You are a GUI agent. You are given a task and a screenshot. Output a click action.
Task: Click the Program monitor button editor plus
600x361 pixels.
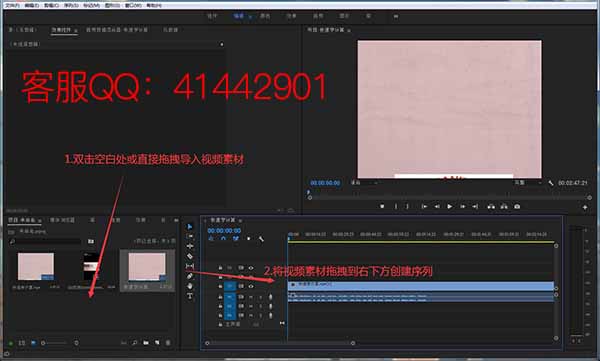[x=585, y=207]
